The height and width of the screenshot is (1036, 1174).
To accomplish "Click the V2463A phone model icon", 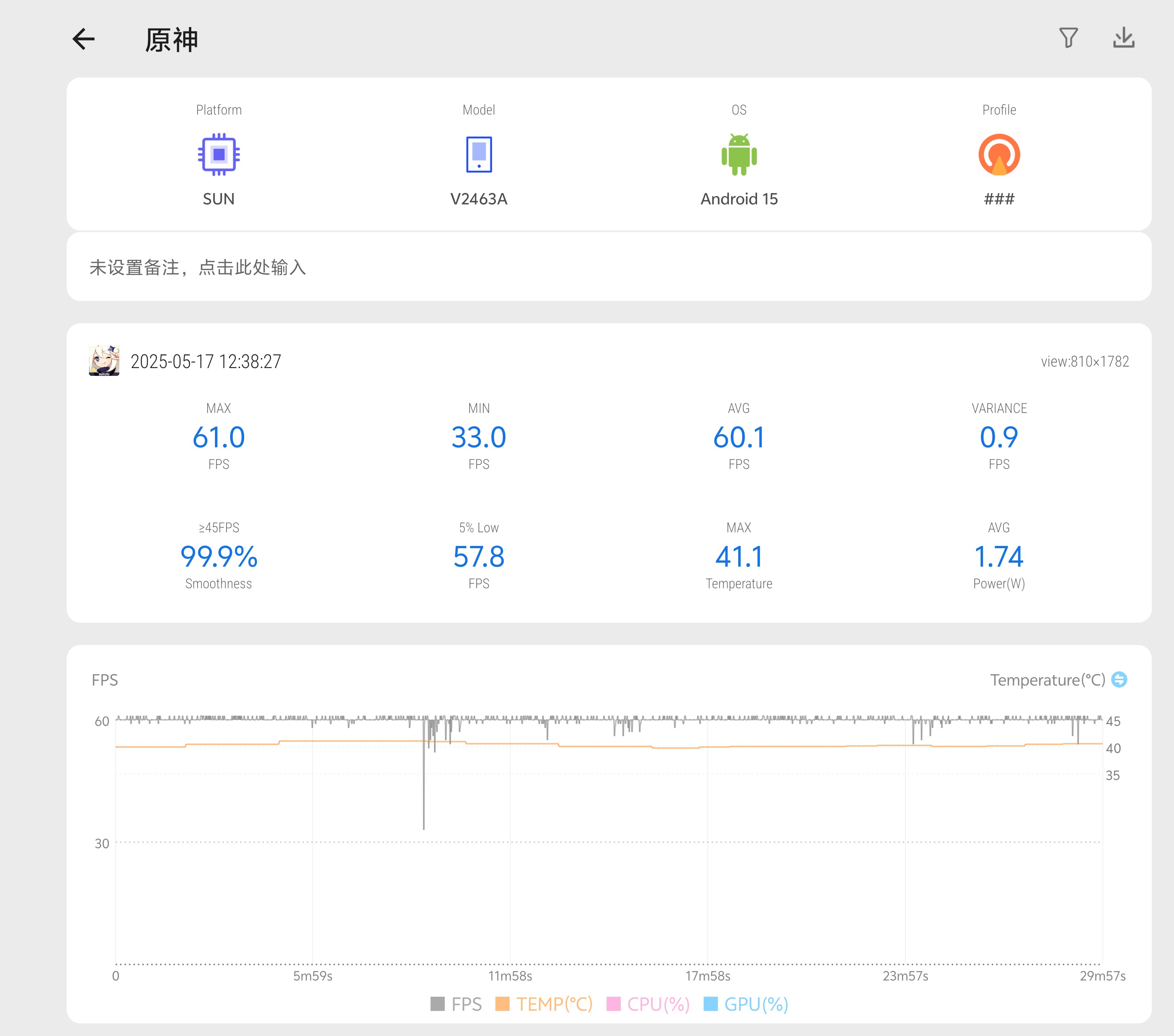I will click(479, 155).
